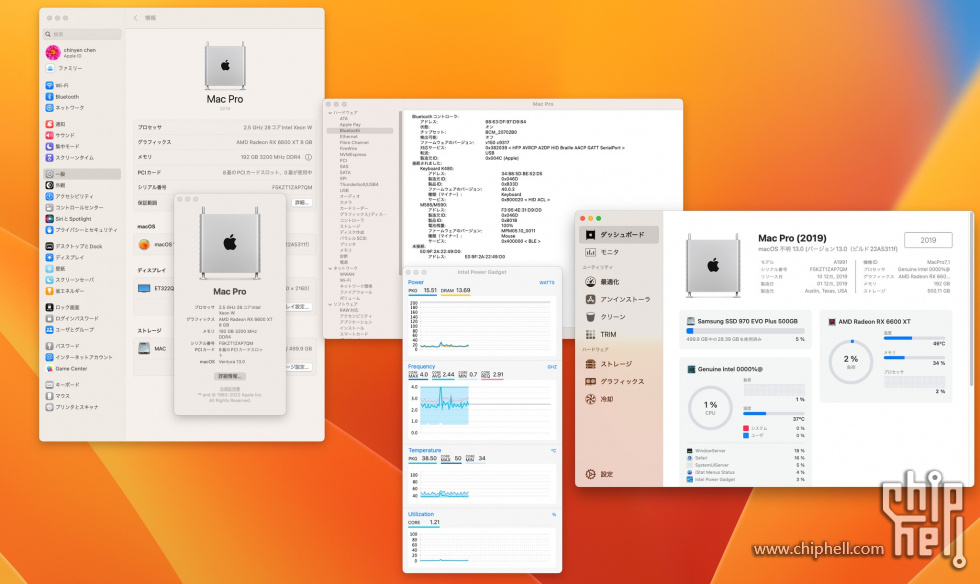980x584 pixels.
Task: Click the System Information sidebar scrollbar
Action: point(400,193)
